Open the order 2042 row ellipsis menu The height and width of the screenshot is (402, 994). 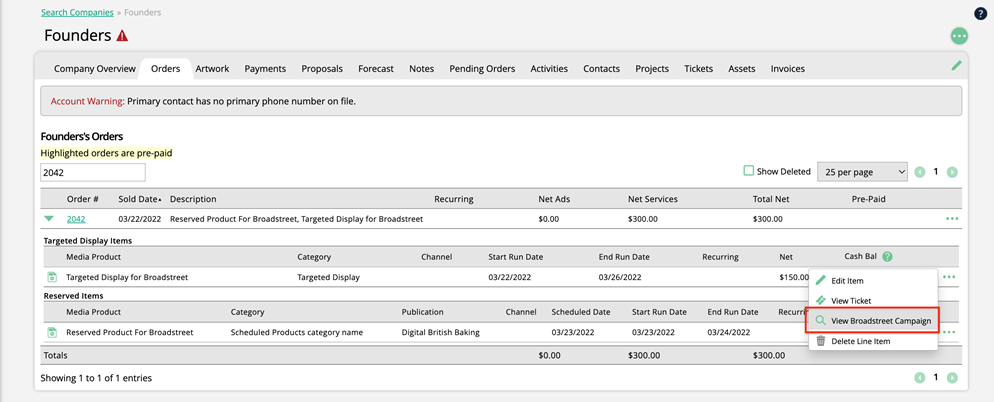(x=951, y=218)
